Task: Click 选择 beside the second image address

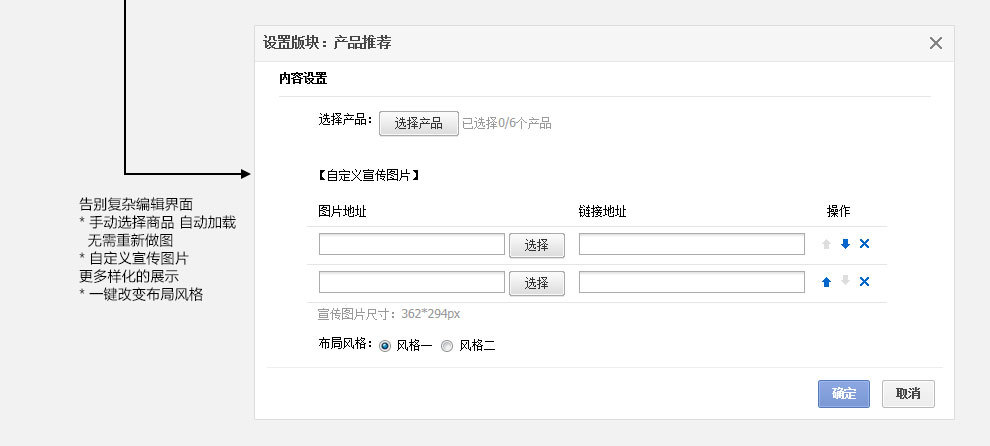Action: tap(536, 283)
